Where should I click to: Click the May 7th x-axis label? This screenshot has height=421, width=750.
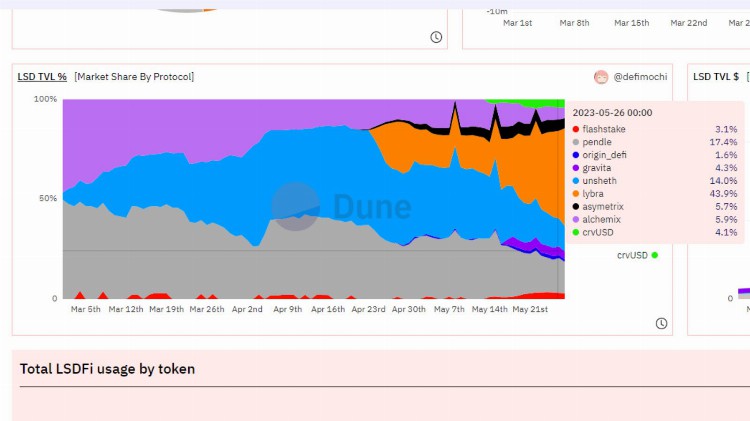point(449,310)
